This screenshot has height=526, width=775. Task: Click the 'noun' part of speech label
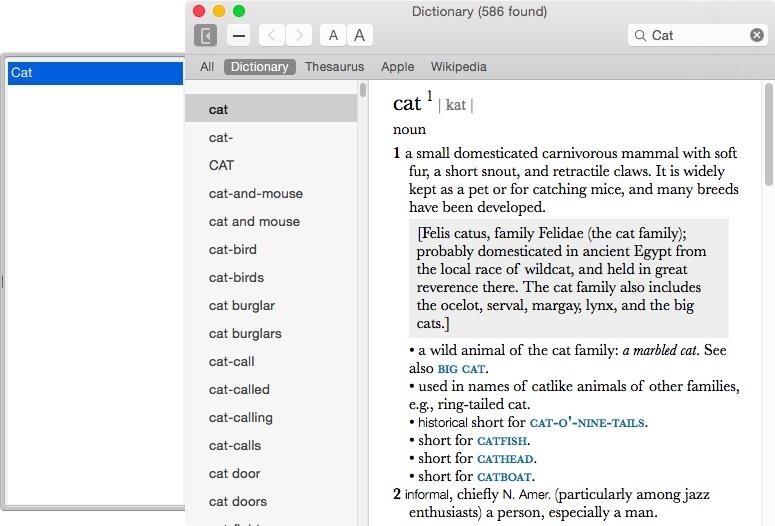point(409,130)
